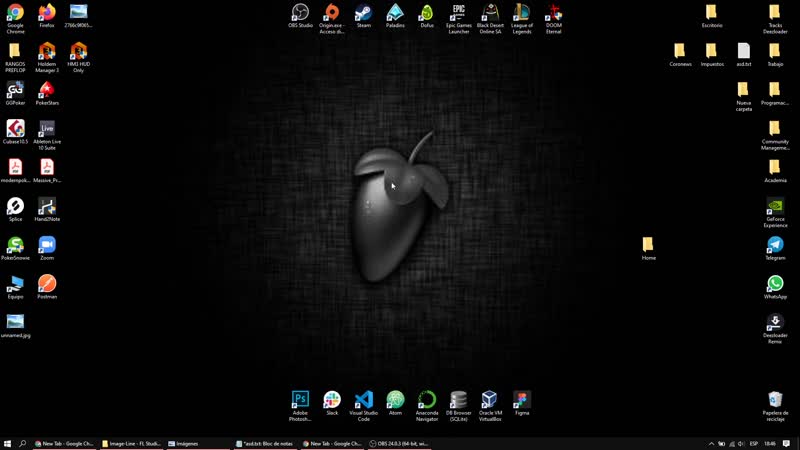Viewport: 800px width, 450px height.
Task: Select the PokerStars shortcut
Action: (47, 90)
